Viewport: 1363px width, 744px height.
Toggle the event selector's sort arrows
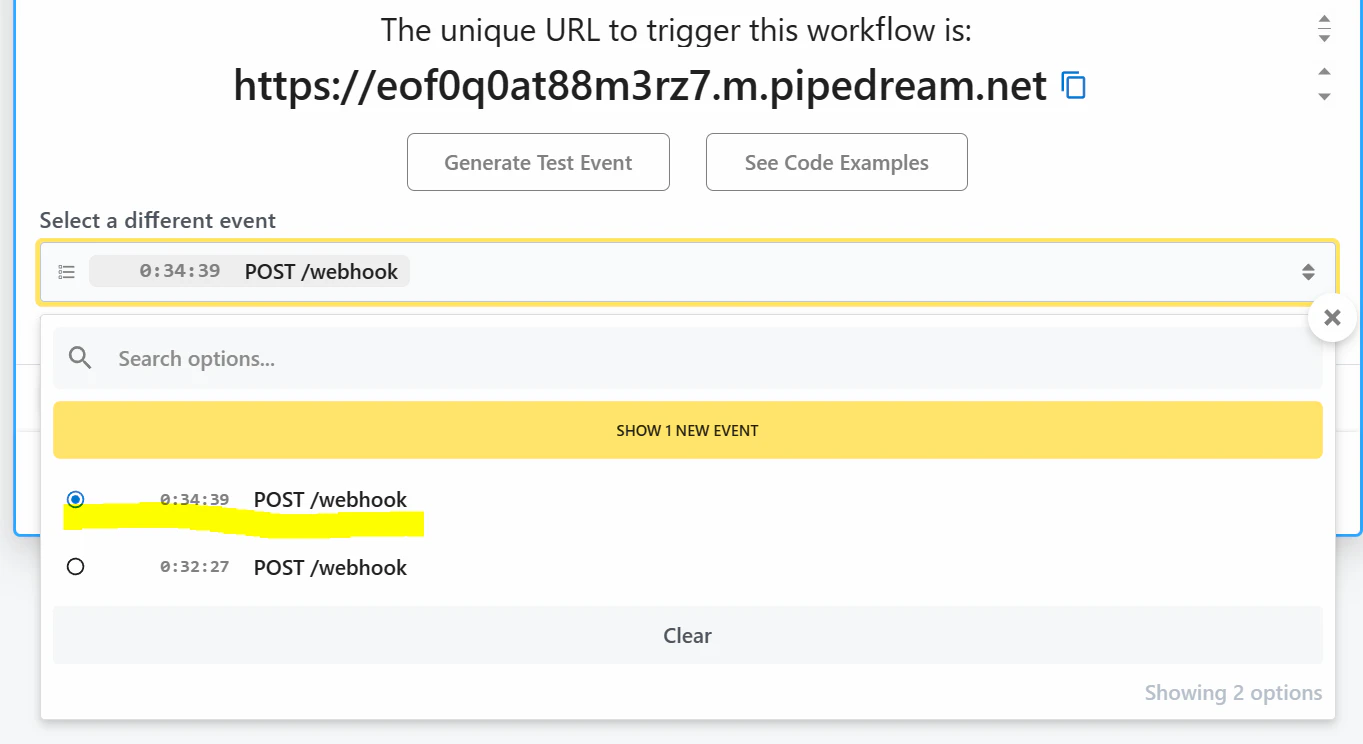click(x=1308, y=272)
